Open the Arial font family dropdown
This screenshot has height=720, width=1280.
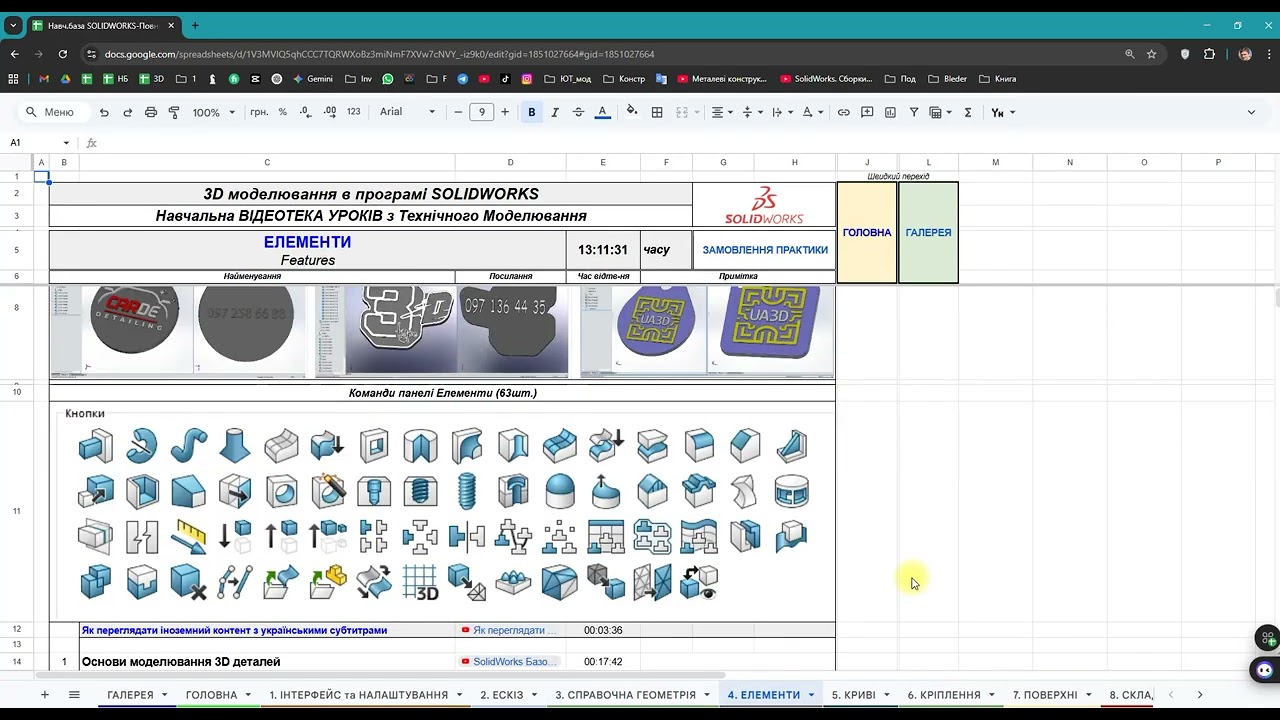point(408,112)
